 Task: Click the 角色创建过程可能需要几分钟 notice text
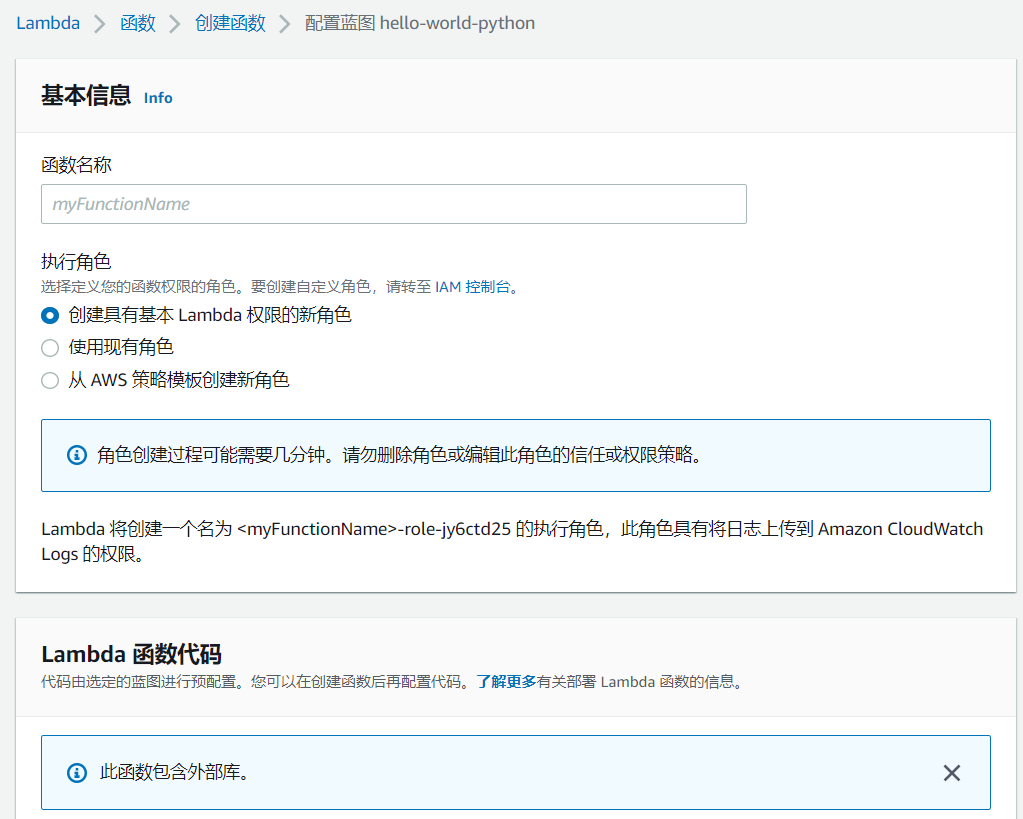point(400,455)
